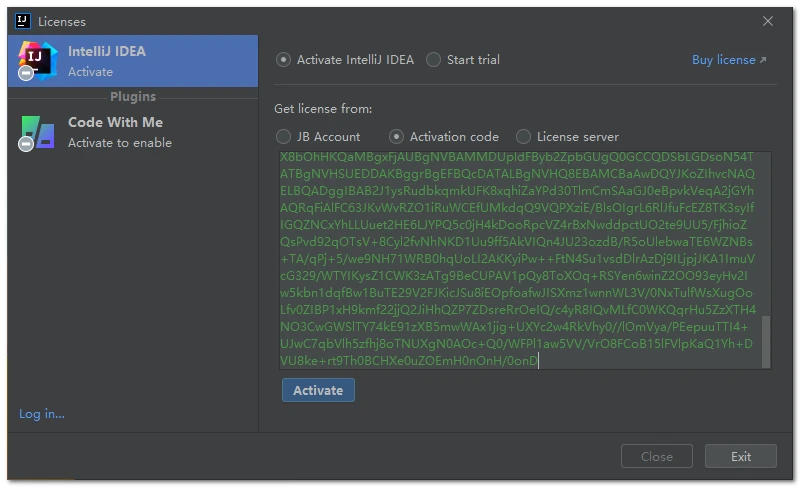Click the Exit button
Image resolution: width=800 pixels, height=487 pixels.
[x=741, y=456]
